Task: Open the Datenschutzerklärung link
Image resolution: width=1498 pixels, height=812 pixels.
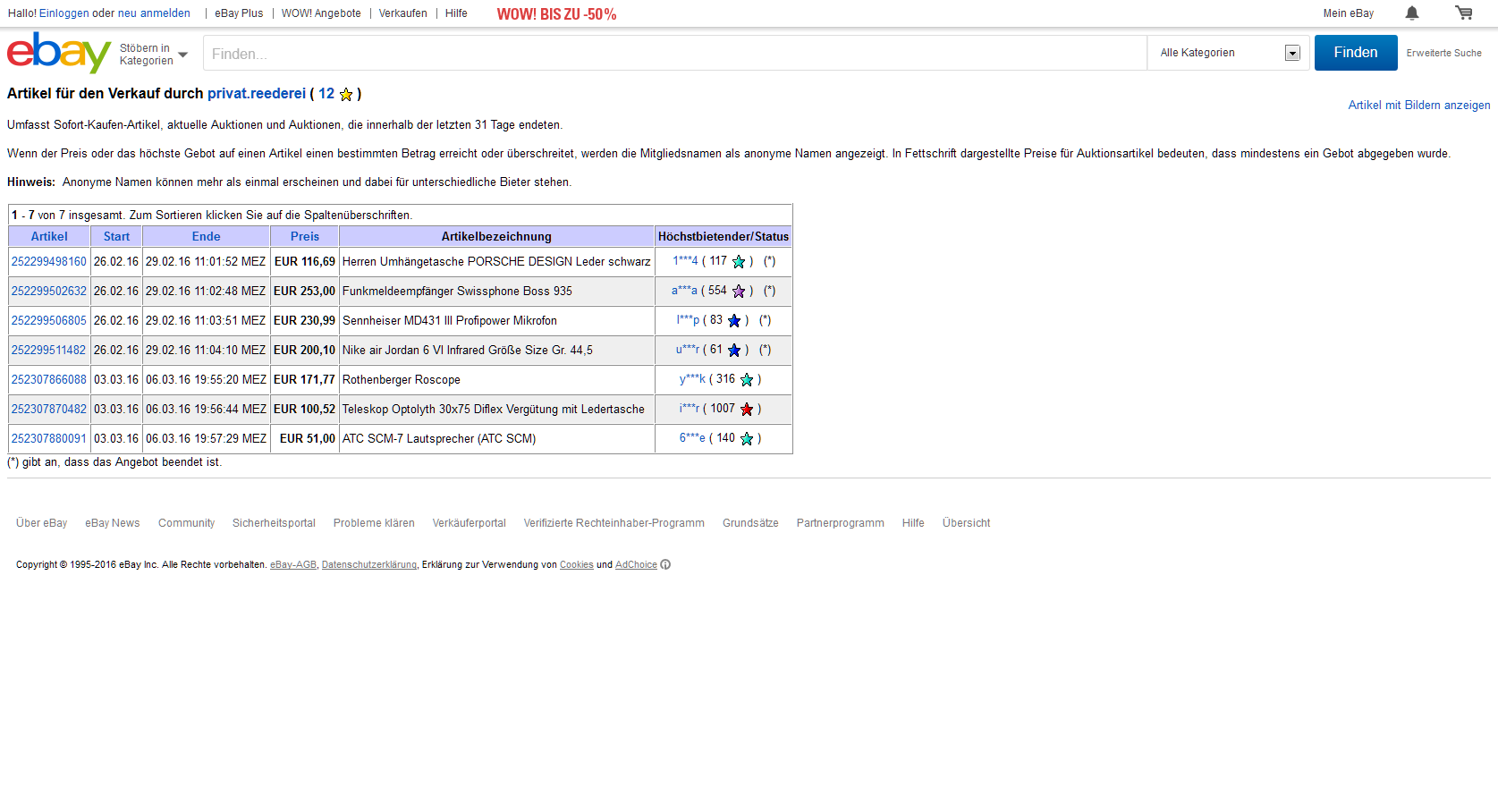Action: point(368,564)
